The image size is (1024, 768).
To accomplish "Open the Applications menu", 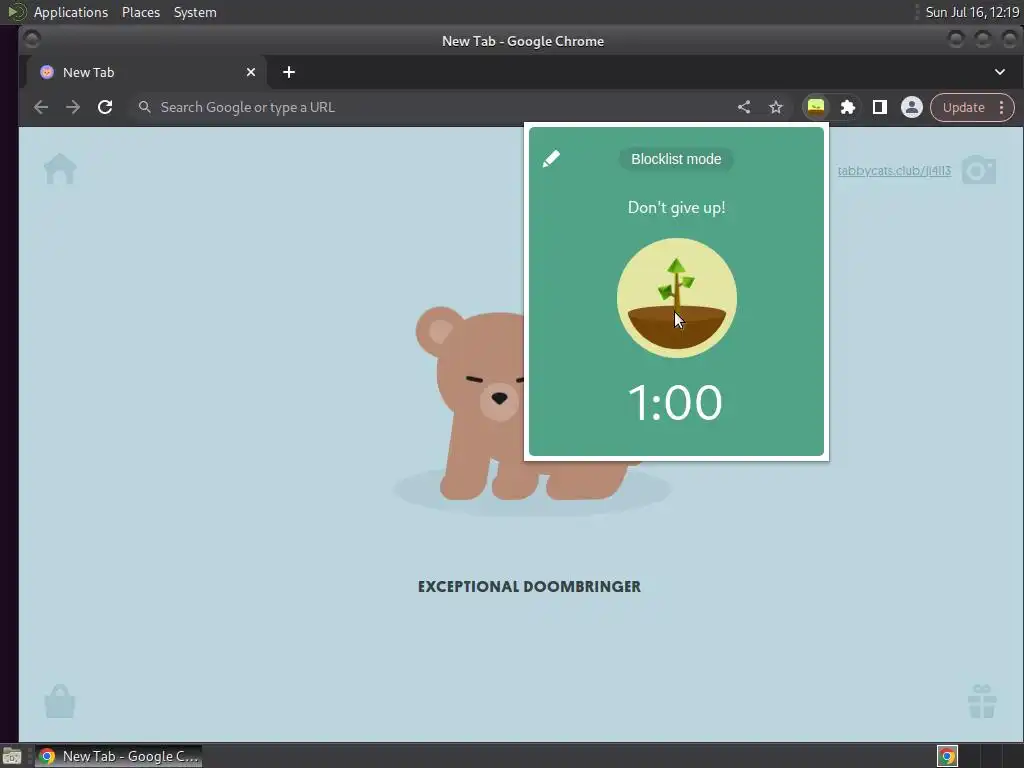I will coord(71,12).
